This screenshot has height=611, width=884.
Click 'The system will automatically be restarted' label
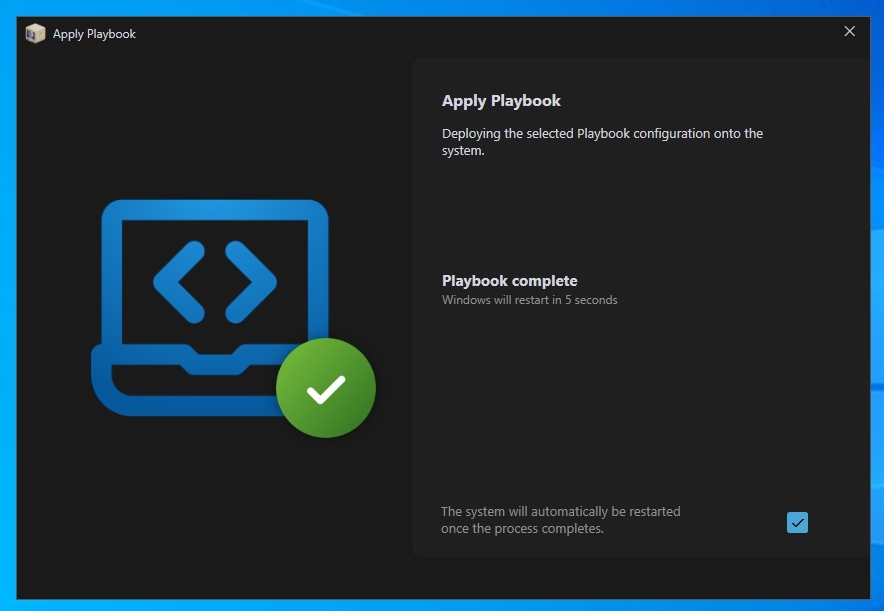pyautogui.click(x=560, y=520)
